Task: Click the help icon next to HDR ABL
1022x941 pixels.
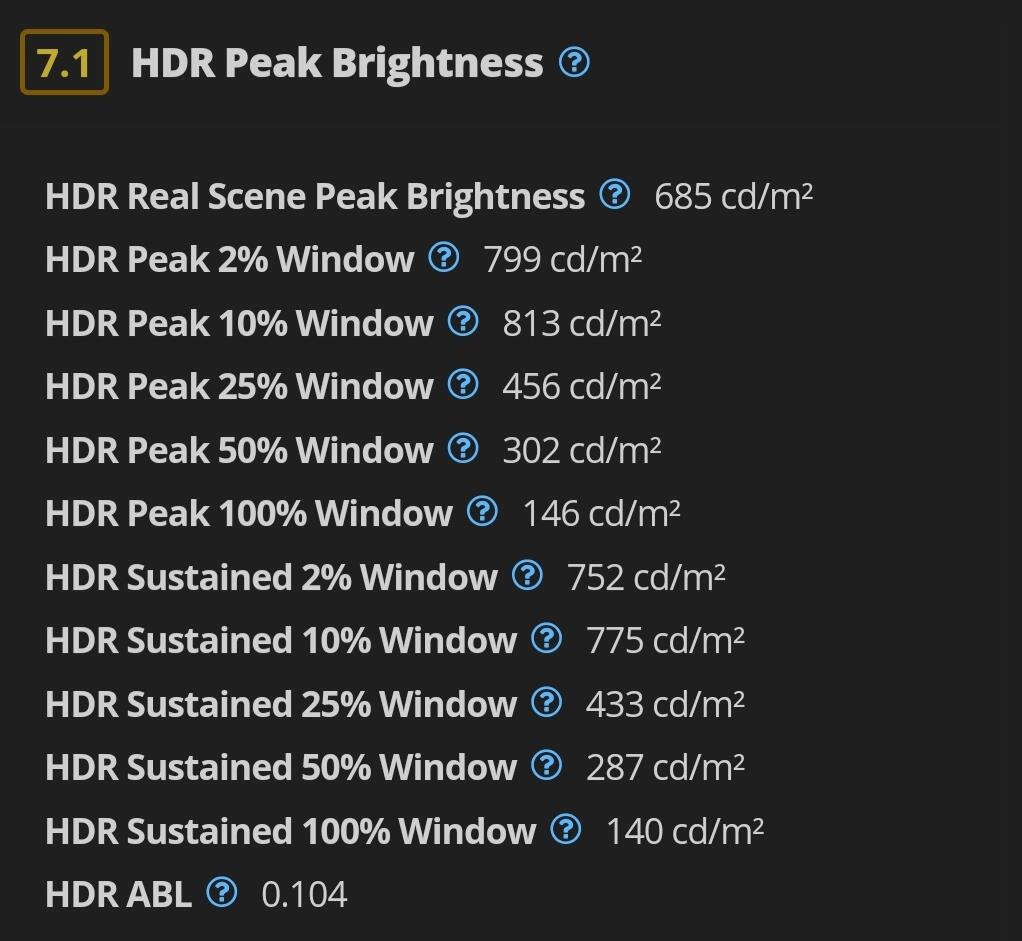Action: [222, 892]
